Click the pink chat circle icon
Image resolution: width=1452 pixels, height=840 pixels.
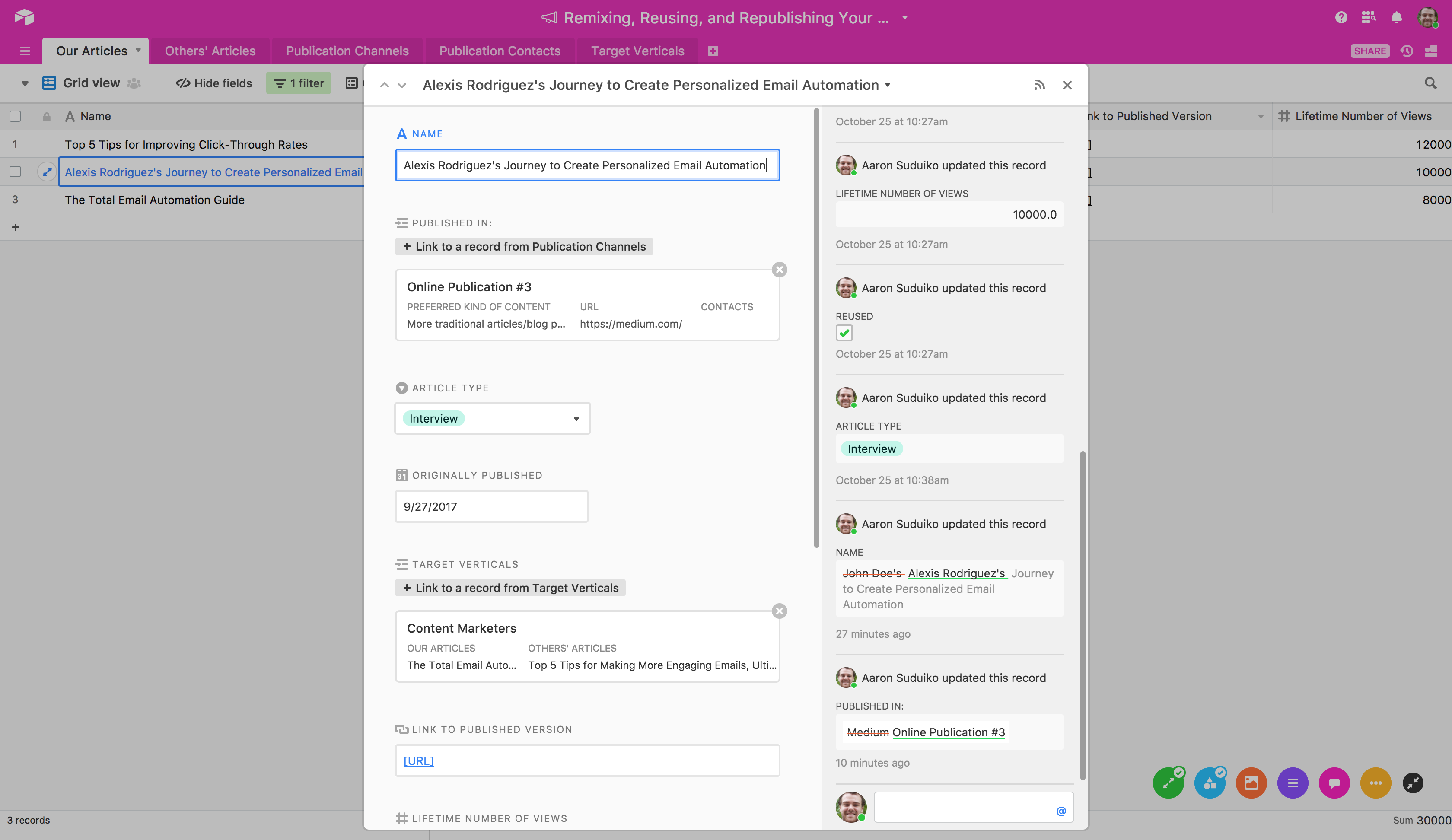(x=1334, y=783)
